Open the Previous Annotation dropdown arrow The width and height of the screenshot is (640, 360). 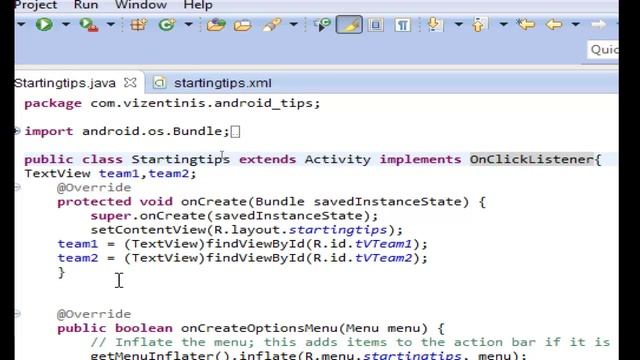503,24
